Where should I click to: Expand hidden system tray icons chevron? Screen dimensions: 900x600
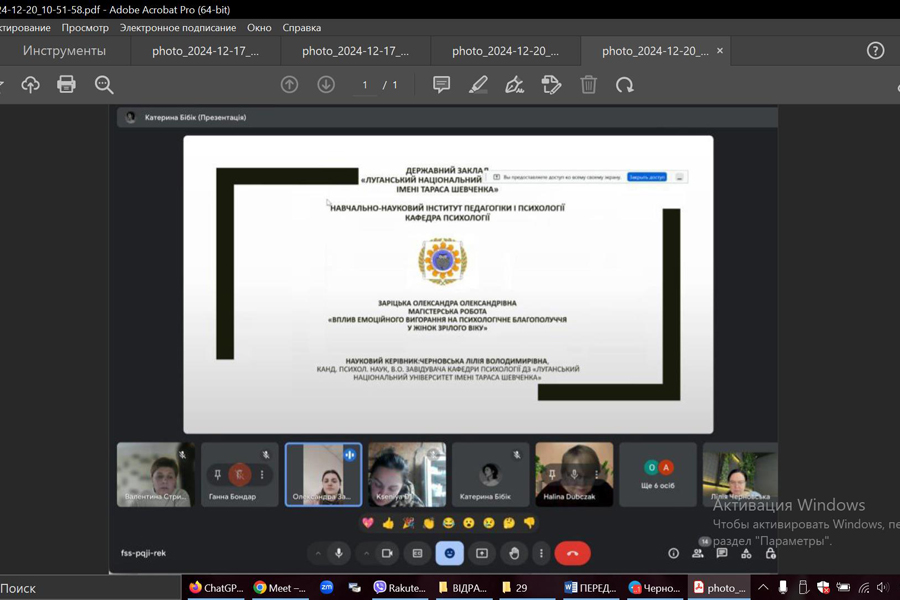pos(763,588)
